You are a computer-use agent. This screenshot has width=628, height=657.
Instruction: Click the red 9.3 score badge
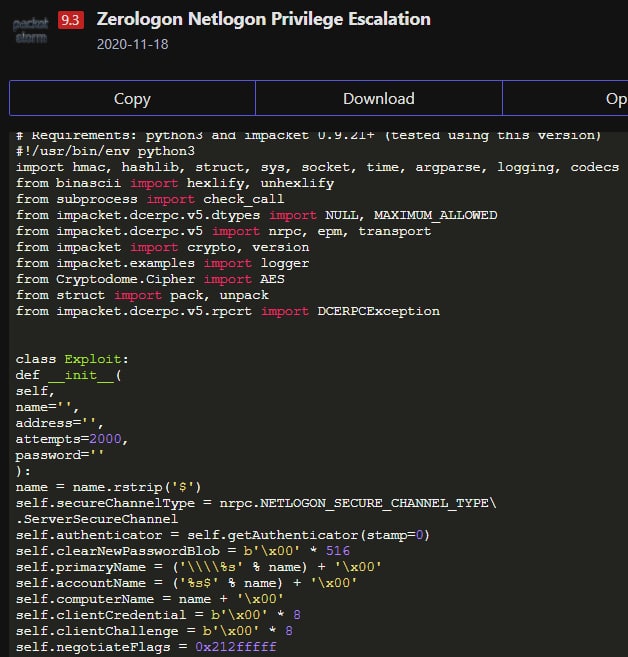pos(70,20)
